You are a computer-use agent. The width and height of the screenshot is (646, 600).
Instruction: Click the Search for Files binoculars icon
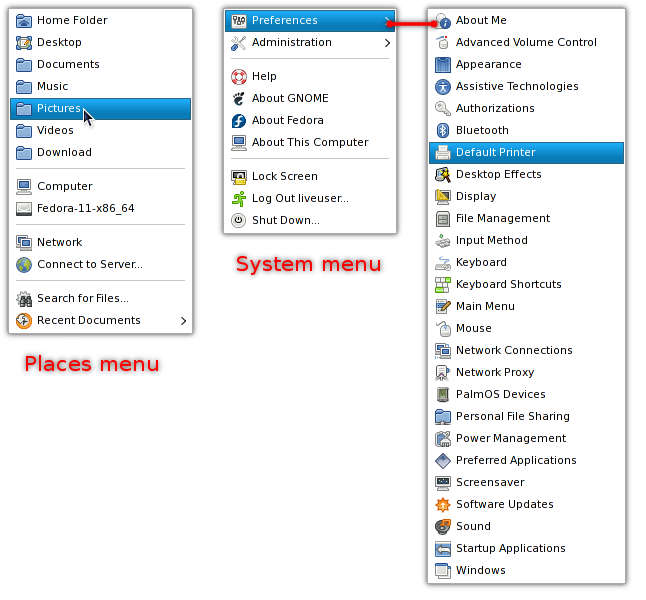(x=24, y=299)
